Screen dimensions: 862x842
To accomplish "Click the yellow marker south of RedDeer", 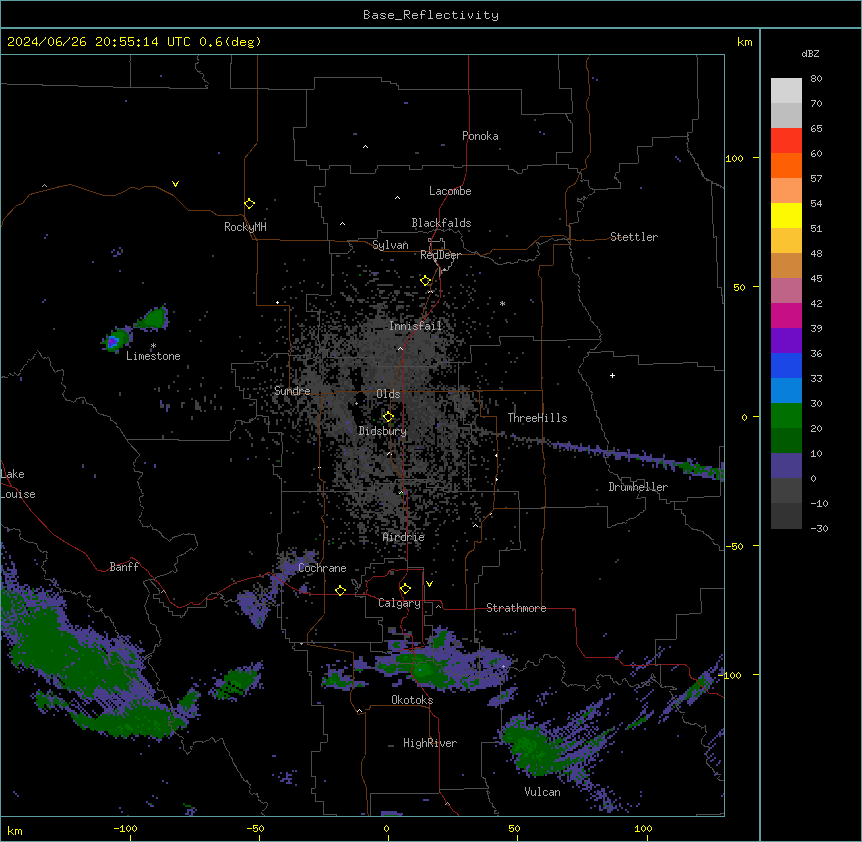I will click(426, 281).
